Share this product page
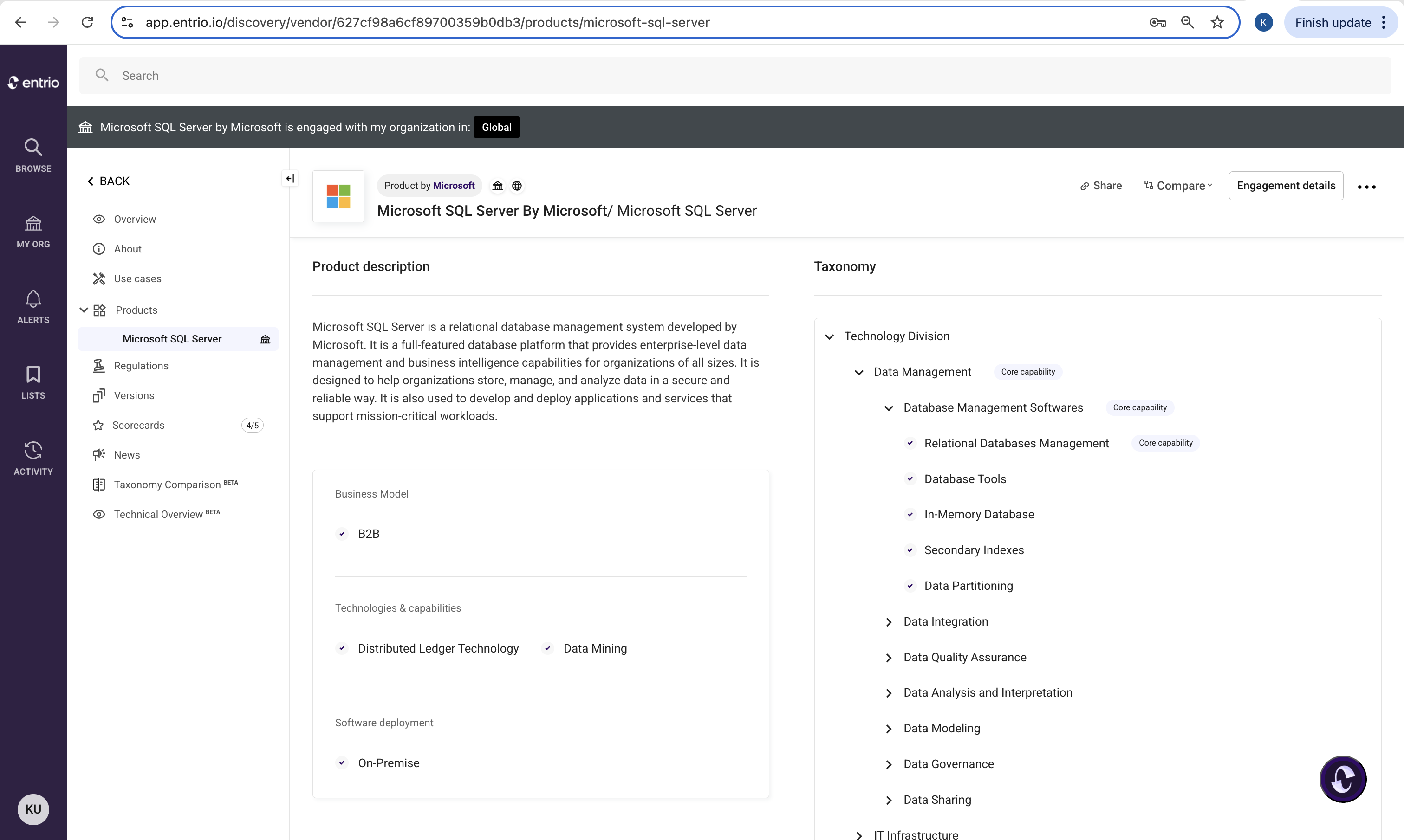This screenshot has height=840, width=1404. [x=1101, y=186]
